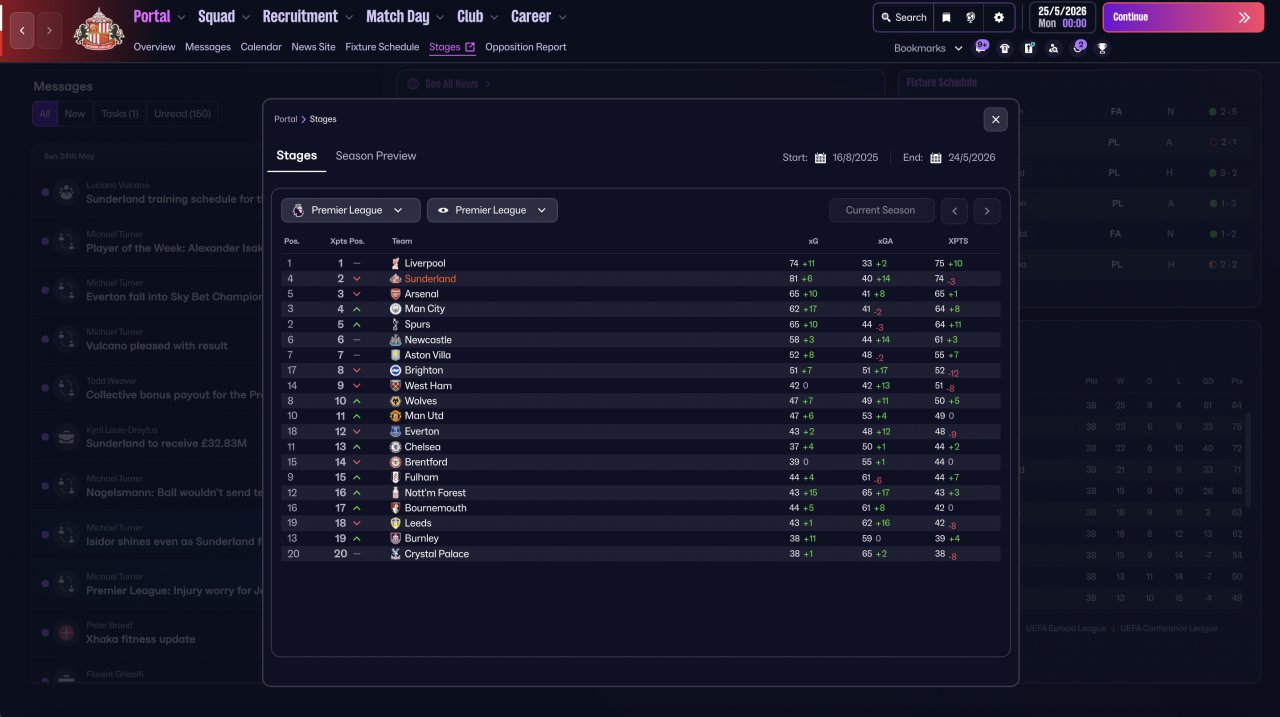This screenshot has height=717, width=1280.
Task: Open the Messages submenu item
Action: click(208, 47)
